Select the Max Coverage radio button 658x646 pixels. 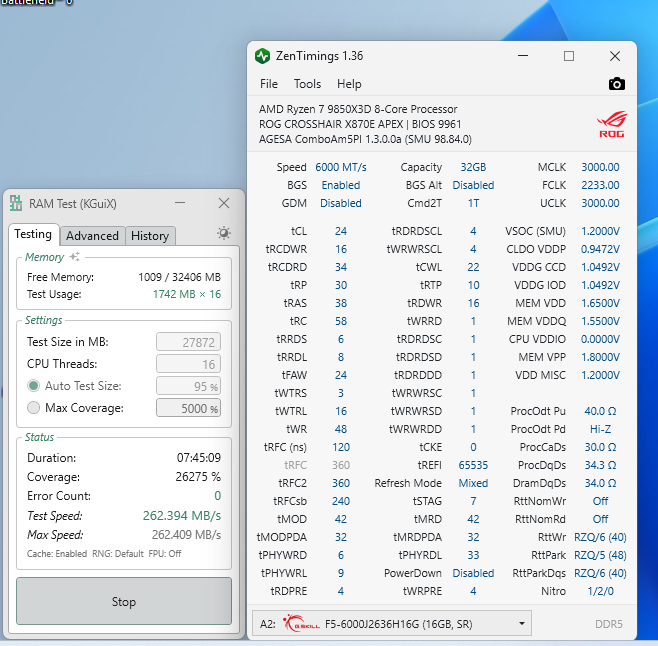[34, 407]
